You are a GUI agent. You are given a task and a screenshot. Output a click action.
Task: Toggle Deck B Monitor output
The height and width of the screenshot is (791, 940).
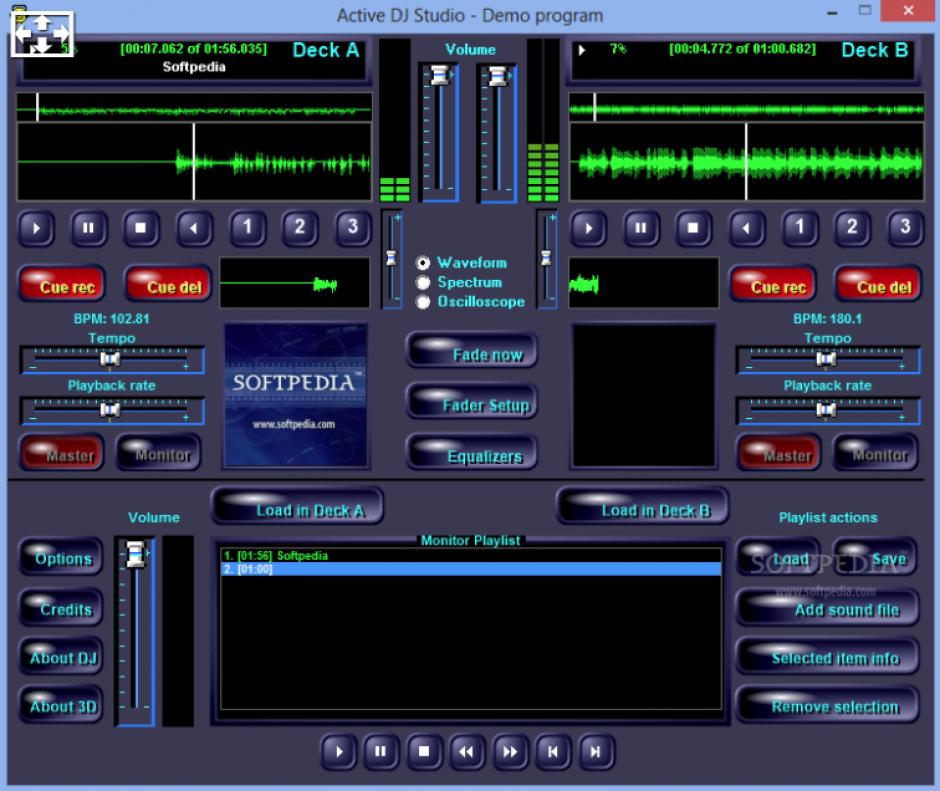(x=875, y=453)
